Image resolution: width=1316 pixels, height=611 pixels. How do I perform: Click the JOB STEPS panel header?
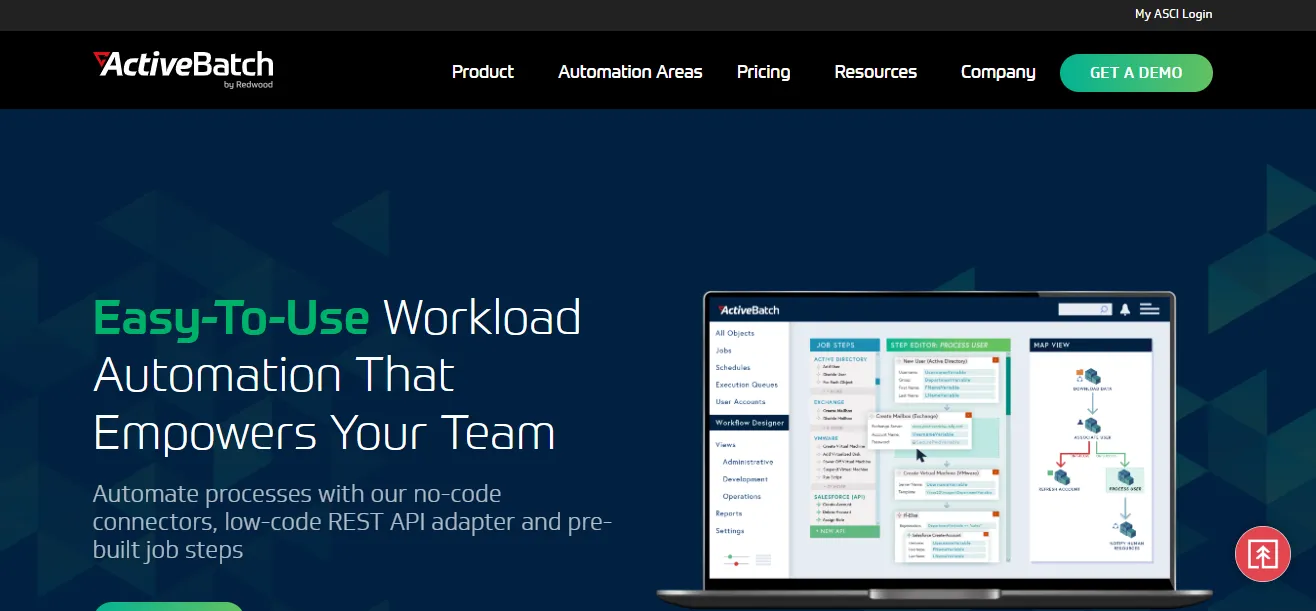point(845,345)
